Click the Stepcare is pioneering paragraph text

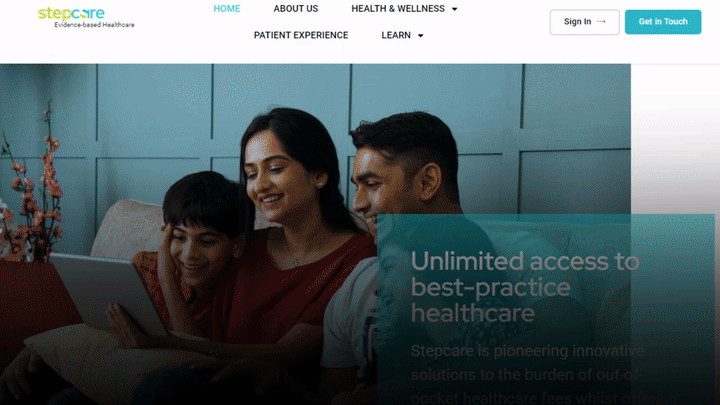pos(528,374)
